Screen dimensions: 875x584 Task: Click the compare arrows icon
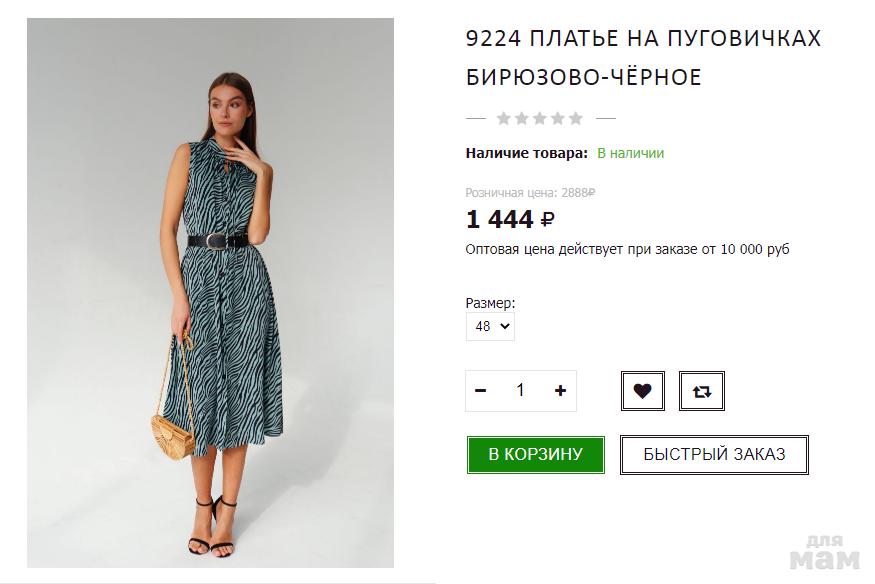(x=701, y=391)
